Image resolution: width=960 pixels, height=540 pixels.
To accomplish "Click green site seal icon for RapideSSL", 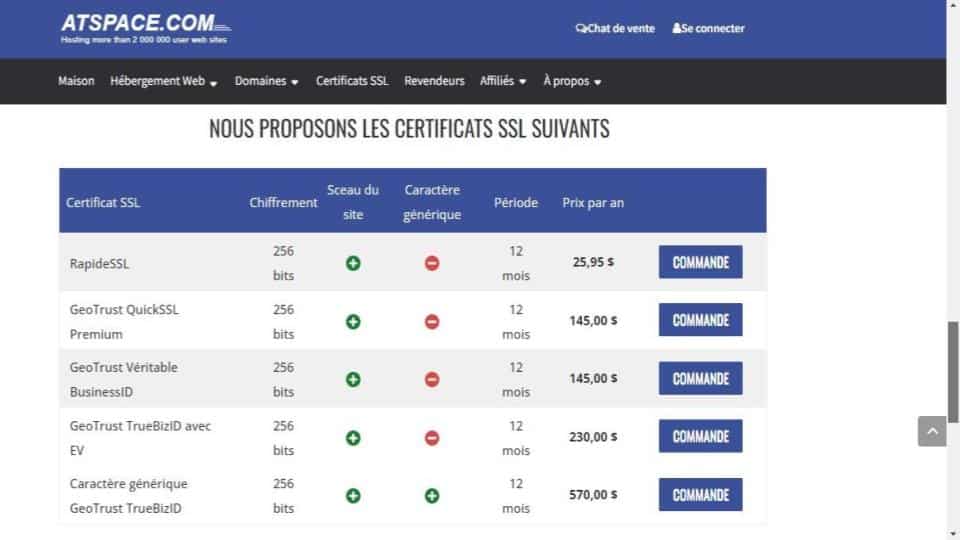I will pyautogui.click(x=353, y=263).
